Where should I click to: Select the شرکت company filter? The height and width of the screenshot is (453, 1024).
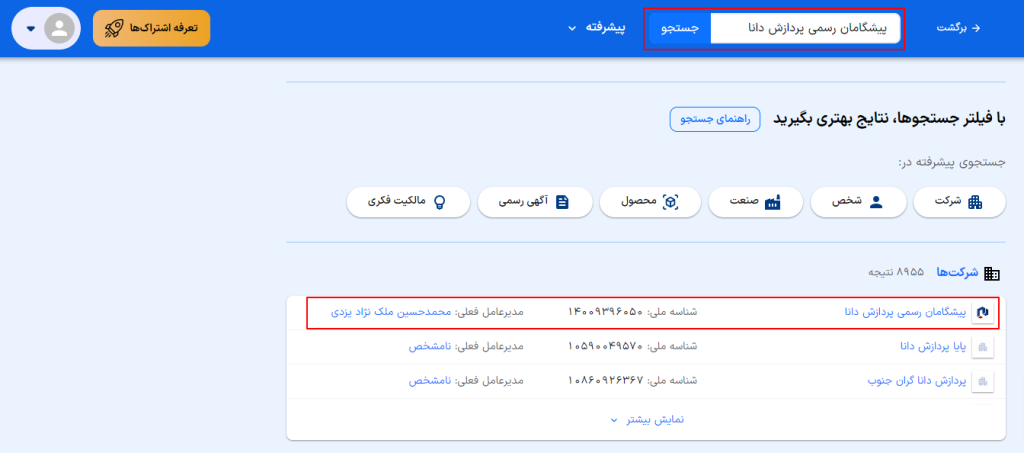959,202
